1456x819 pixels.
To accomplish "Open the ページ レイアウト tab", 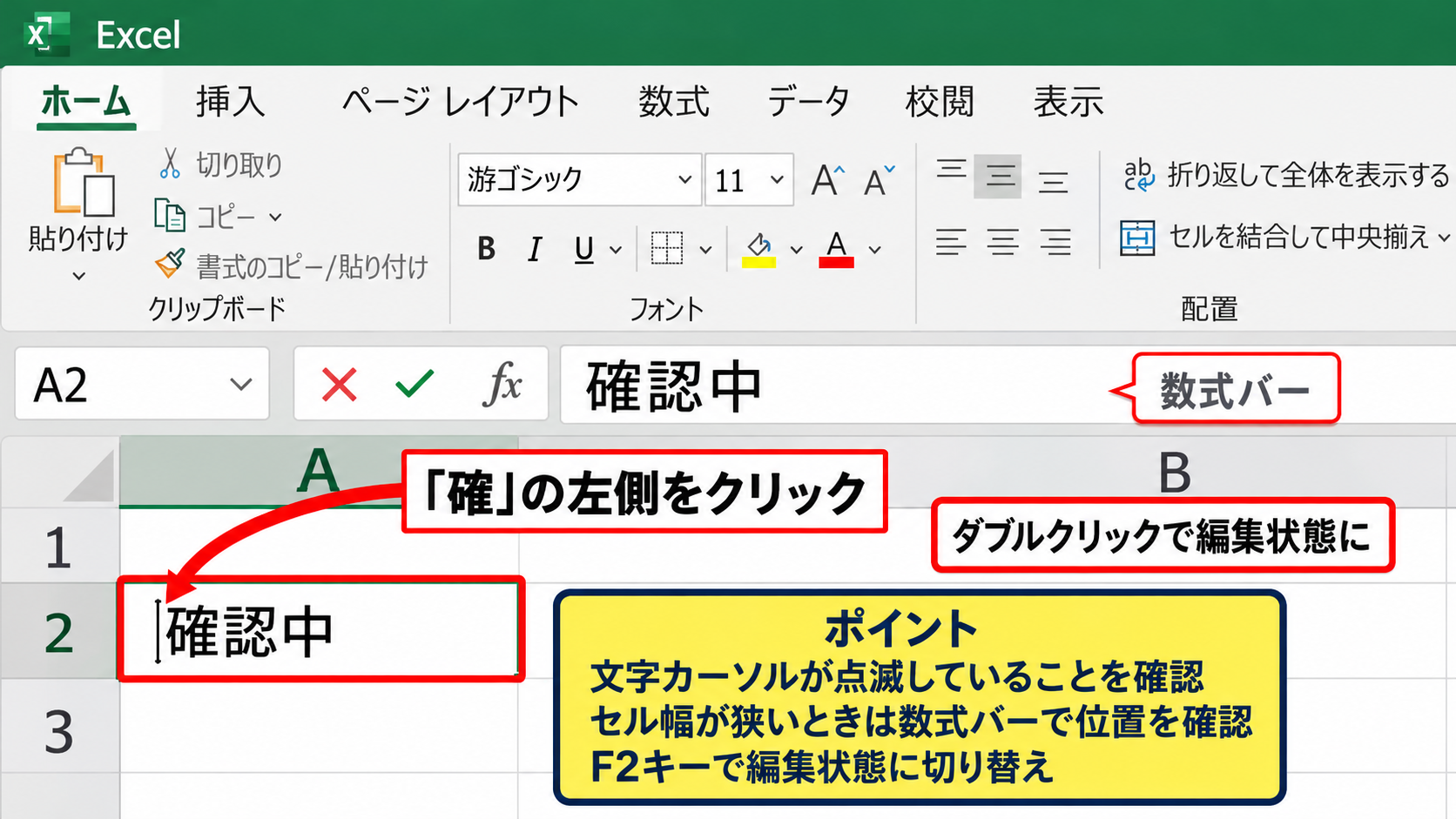I will (x=461, y=102).
